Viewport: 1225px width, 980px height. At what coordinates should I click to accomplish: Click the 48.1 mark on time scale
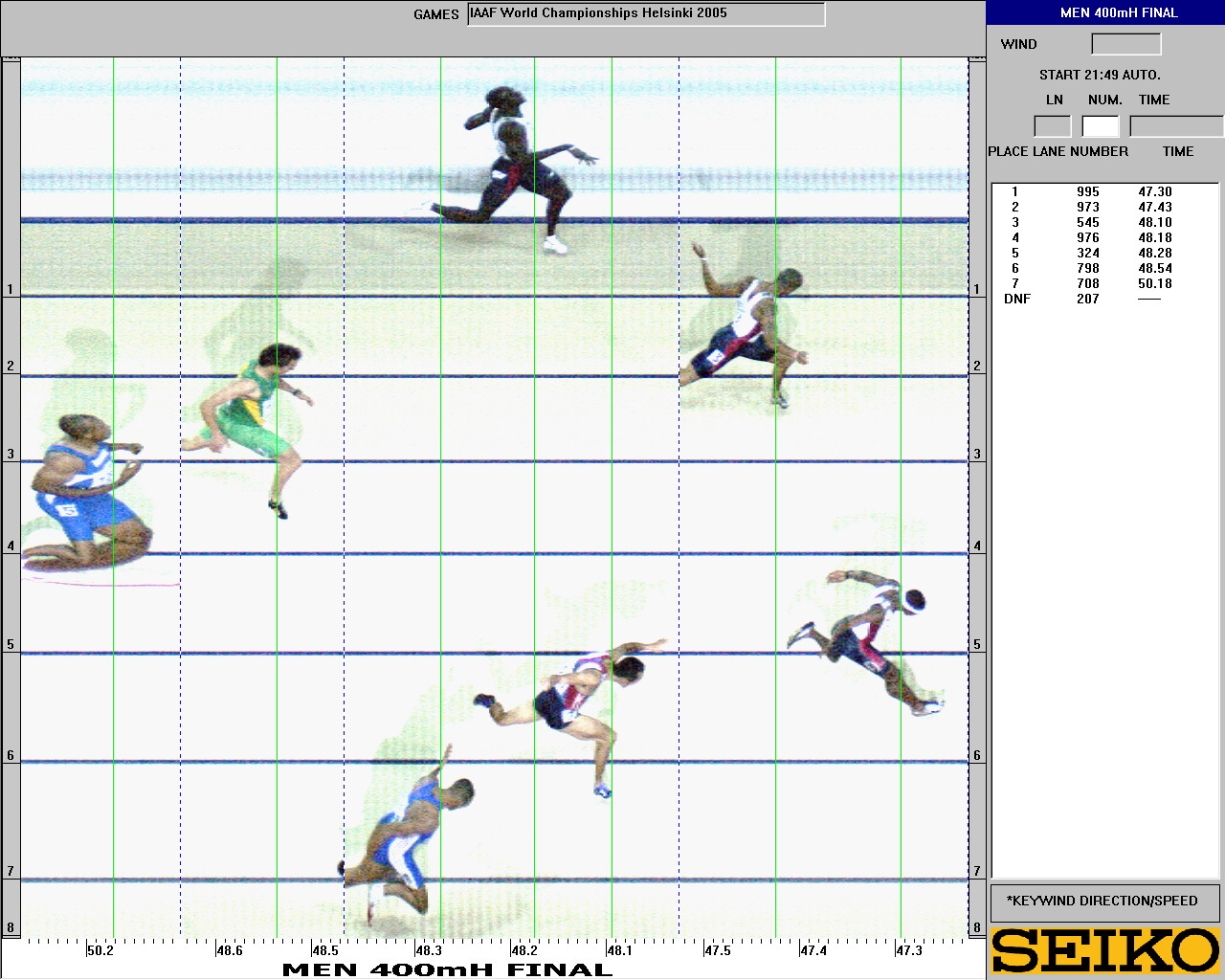tap(619, 951)
